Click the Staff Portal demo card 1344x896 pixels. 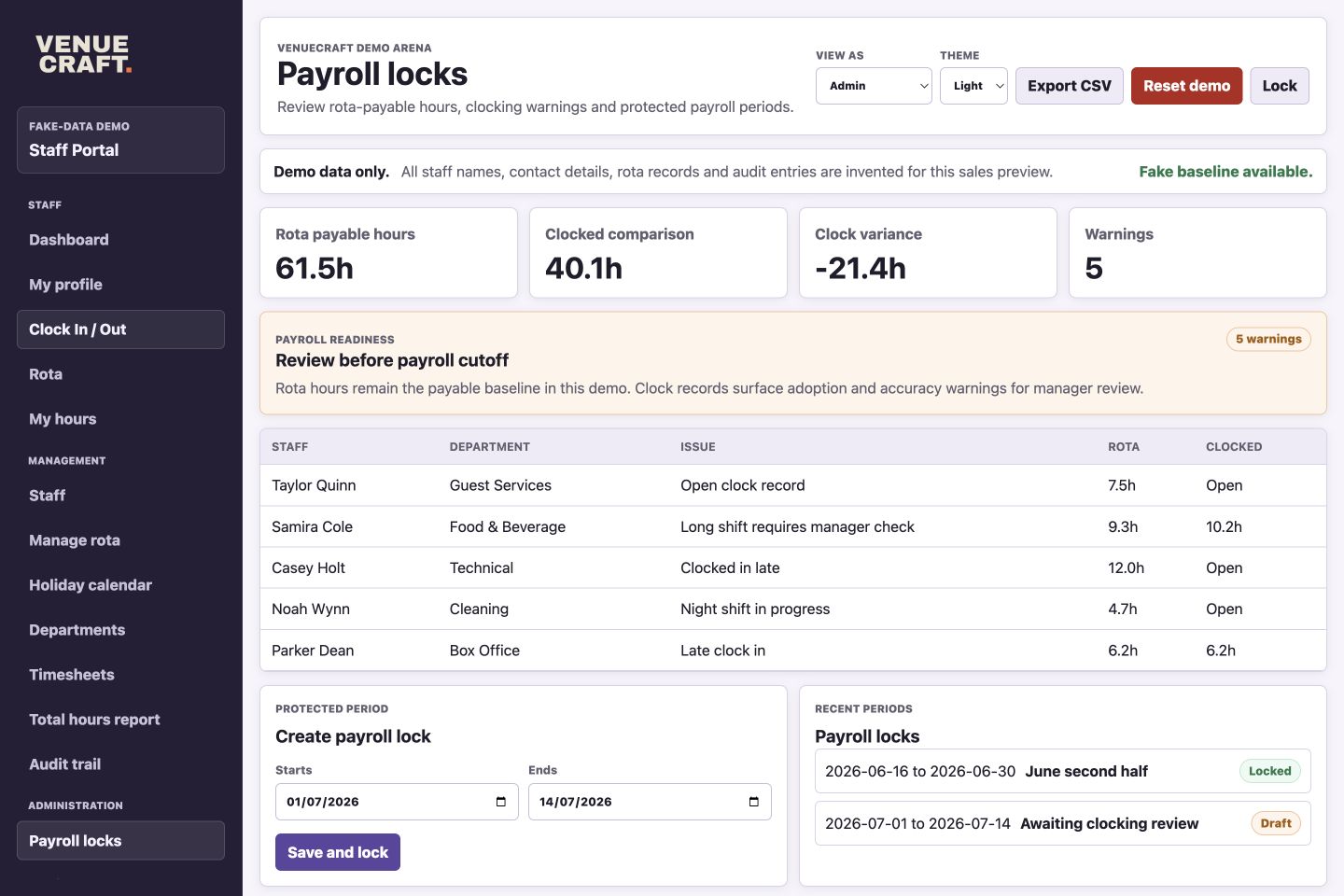(x=120, y=140)
